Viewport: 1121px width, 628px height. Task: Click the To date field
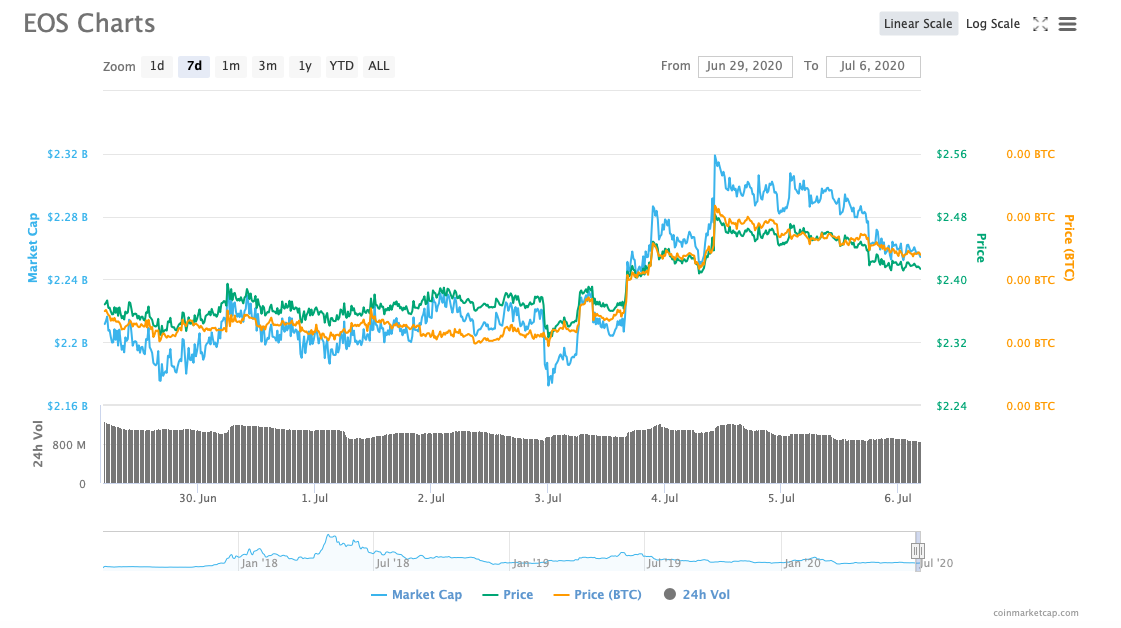point(872,67)
